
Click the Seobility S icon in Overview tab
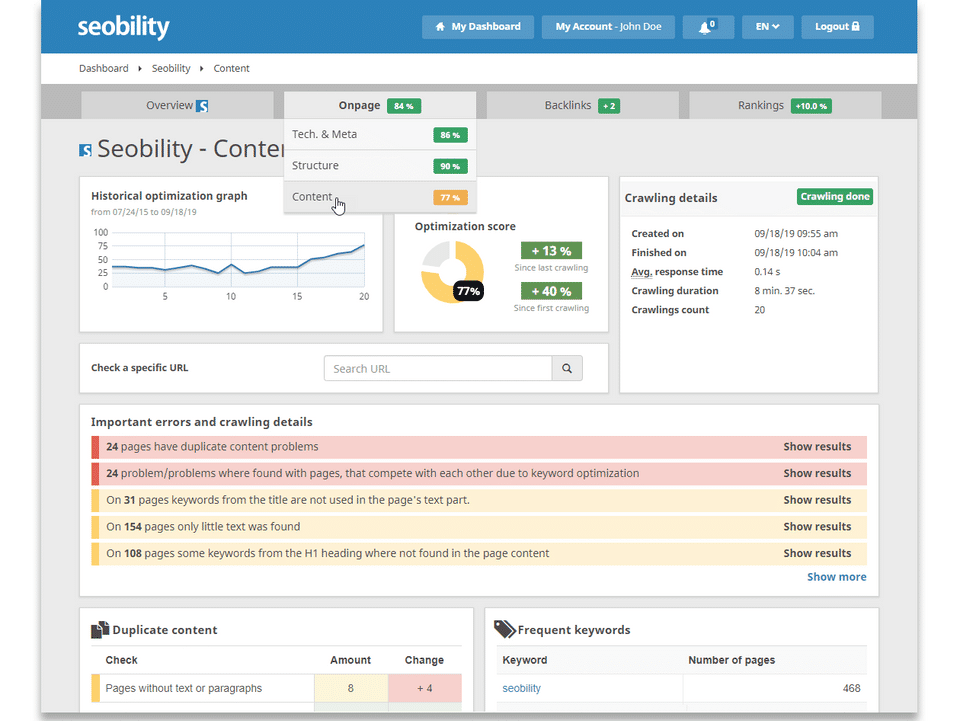coord(202,106)
